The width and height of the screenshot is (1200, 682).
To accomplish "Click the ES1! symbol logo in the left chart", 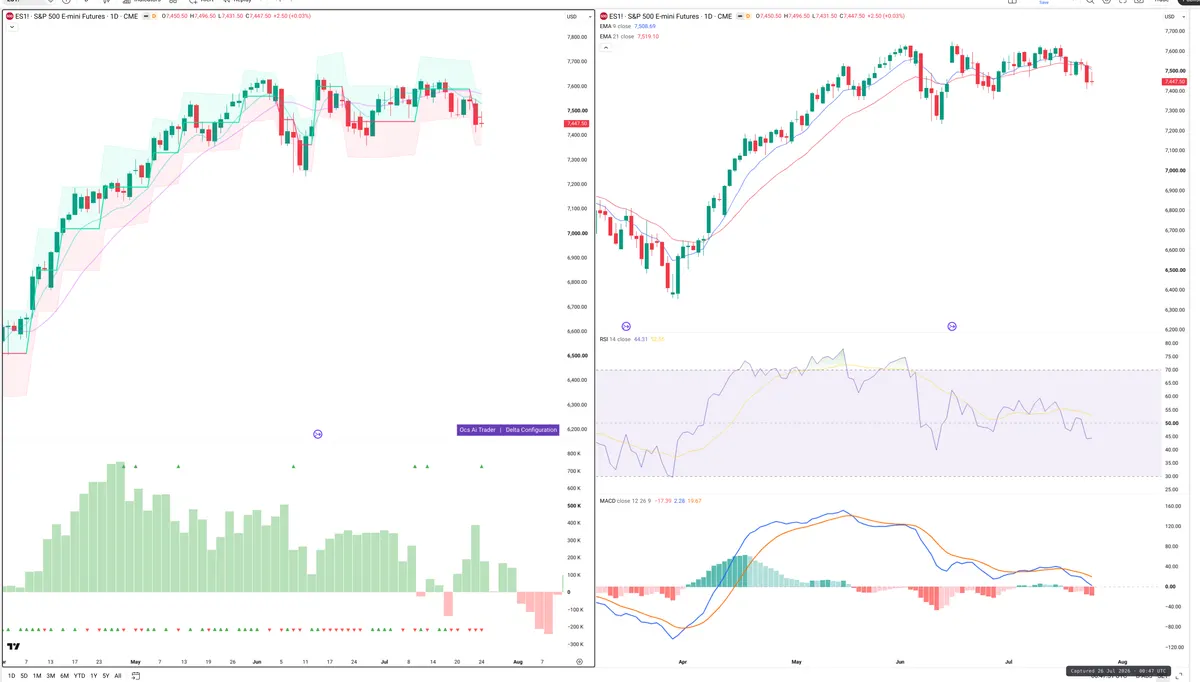I will pyautogui.click(x=10, y=17).
